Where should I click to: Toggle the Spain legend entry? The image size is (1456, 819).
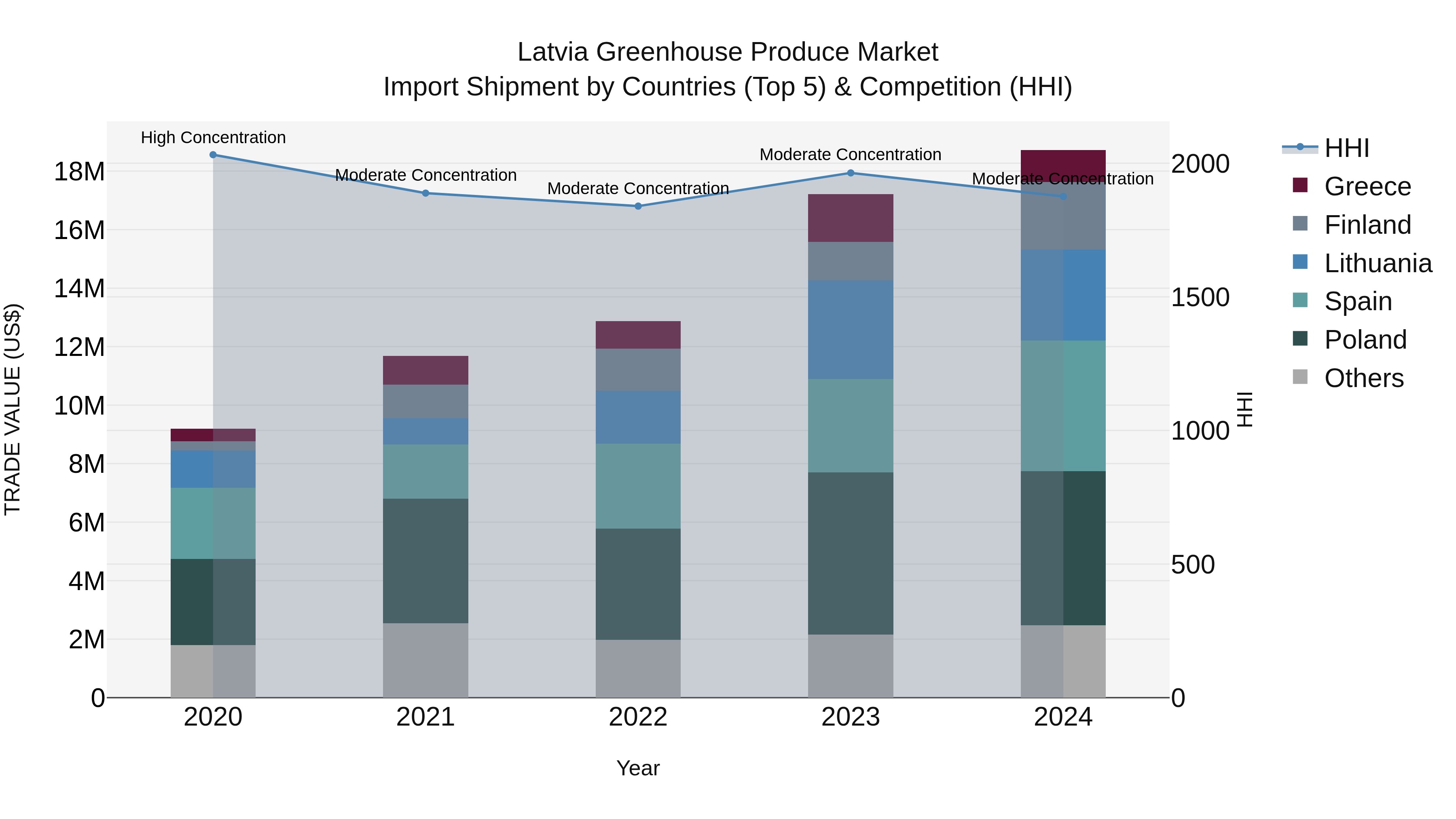point(1342,301)
